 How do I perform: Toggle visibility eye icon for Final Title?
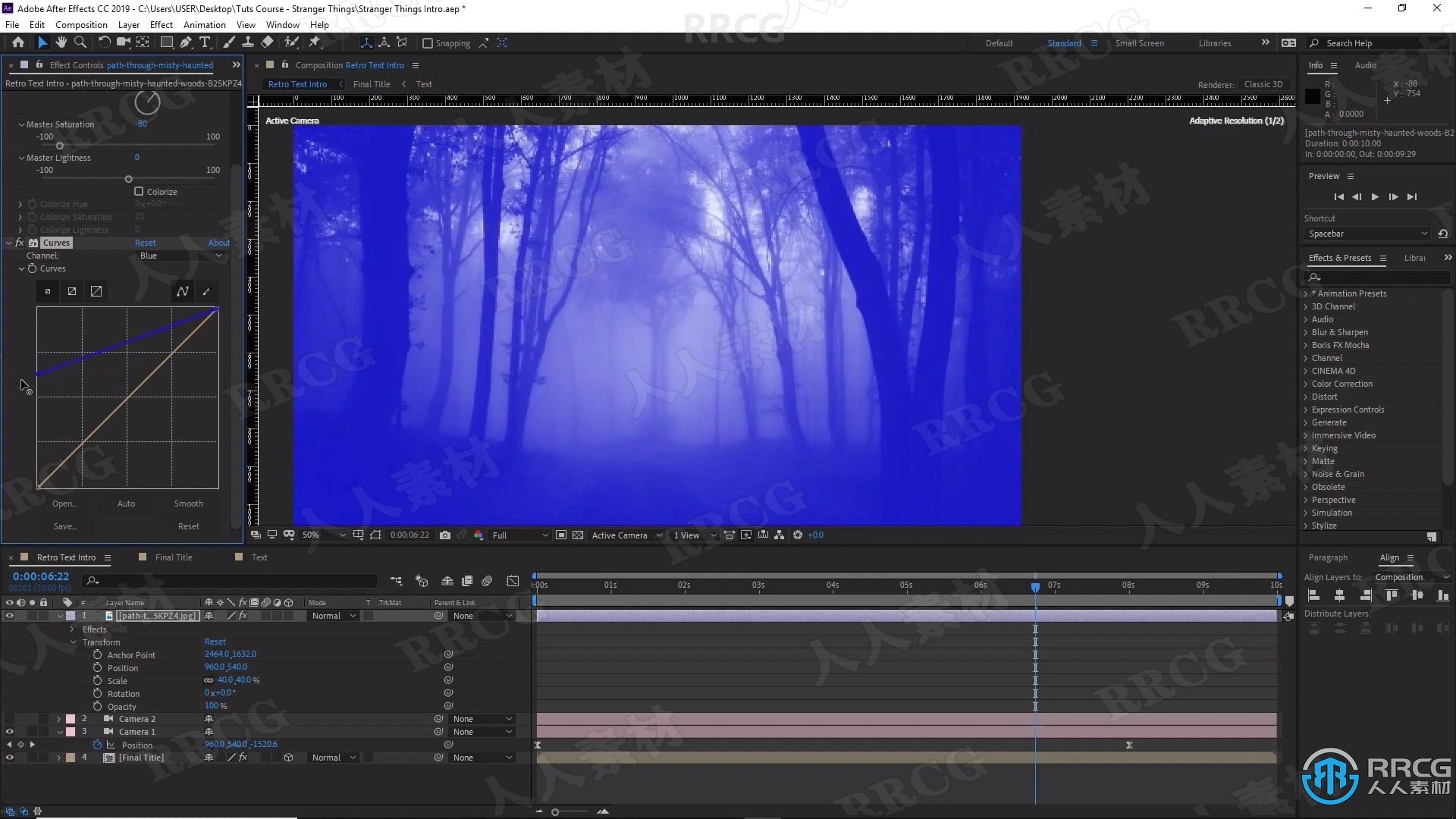pyautogui.click(x=10, y=757)
